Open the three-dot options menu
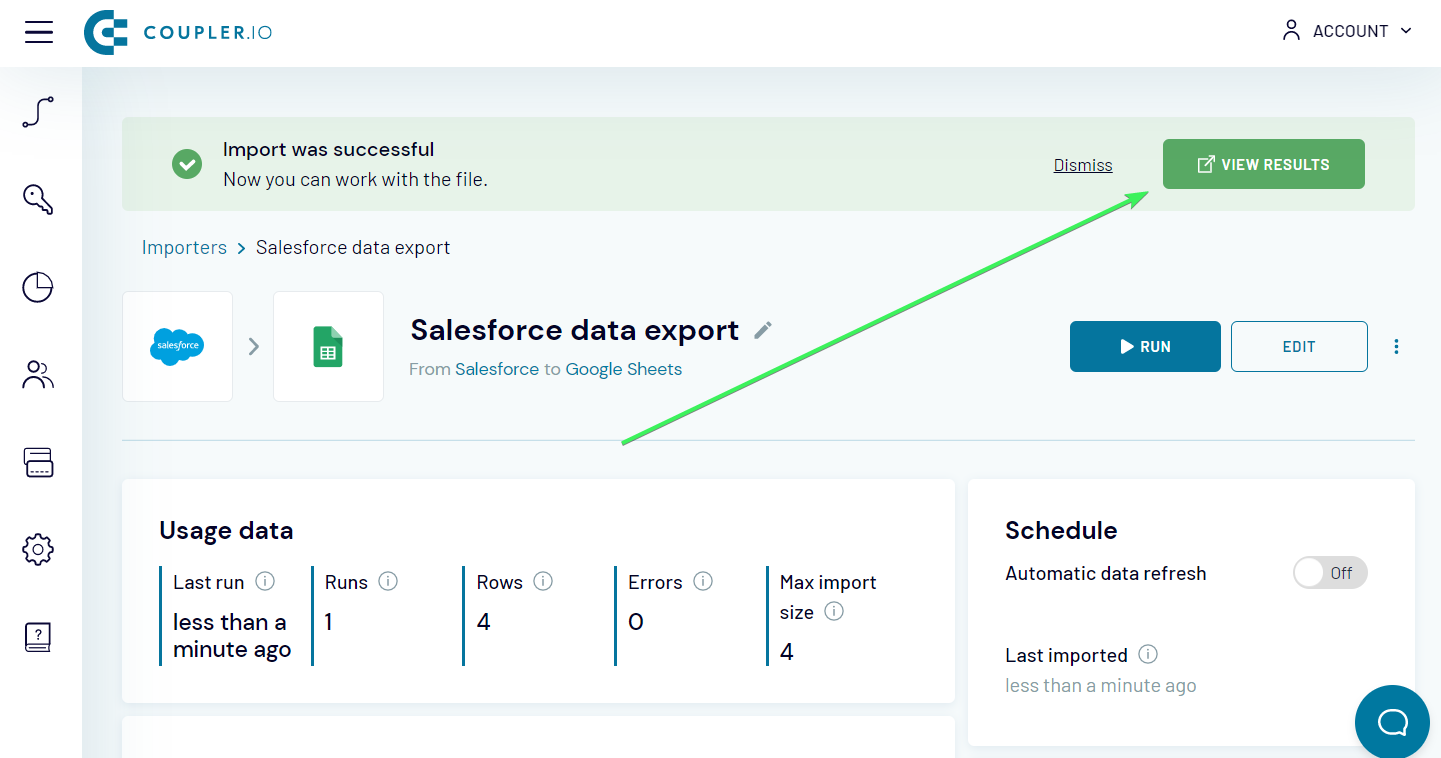 [x=1396, y=346]
